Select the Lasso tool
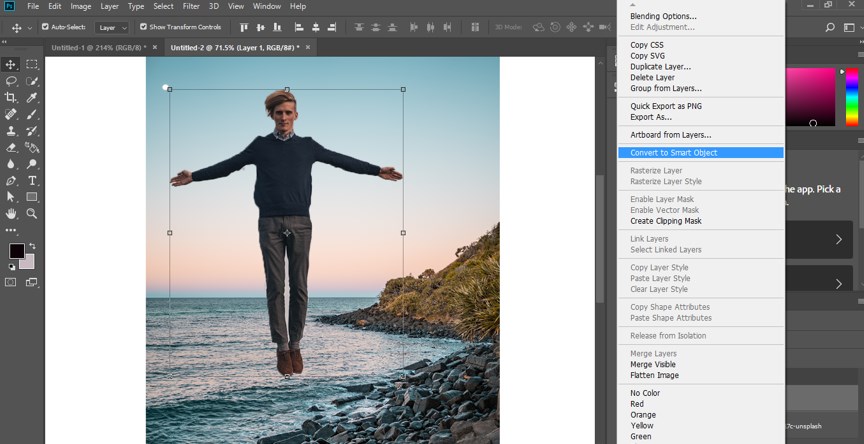The image size is (864, 444). 11,81
